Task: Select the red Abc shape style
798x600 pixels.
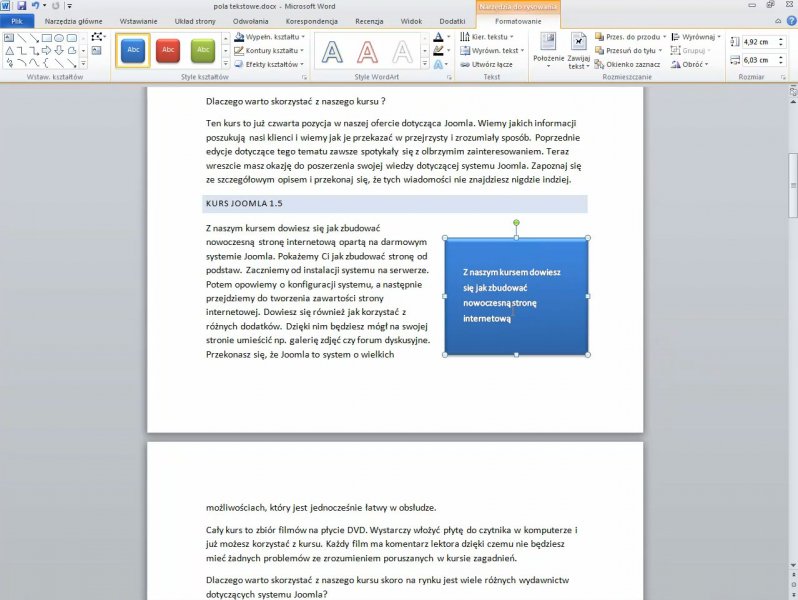Action: click(x=168, y=49)
